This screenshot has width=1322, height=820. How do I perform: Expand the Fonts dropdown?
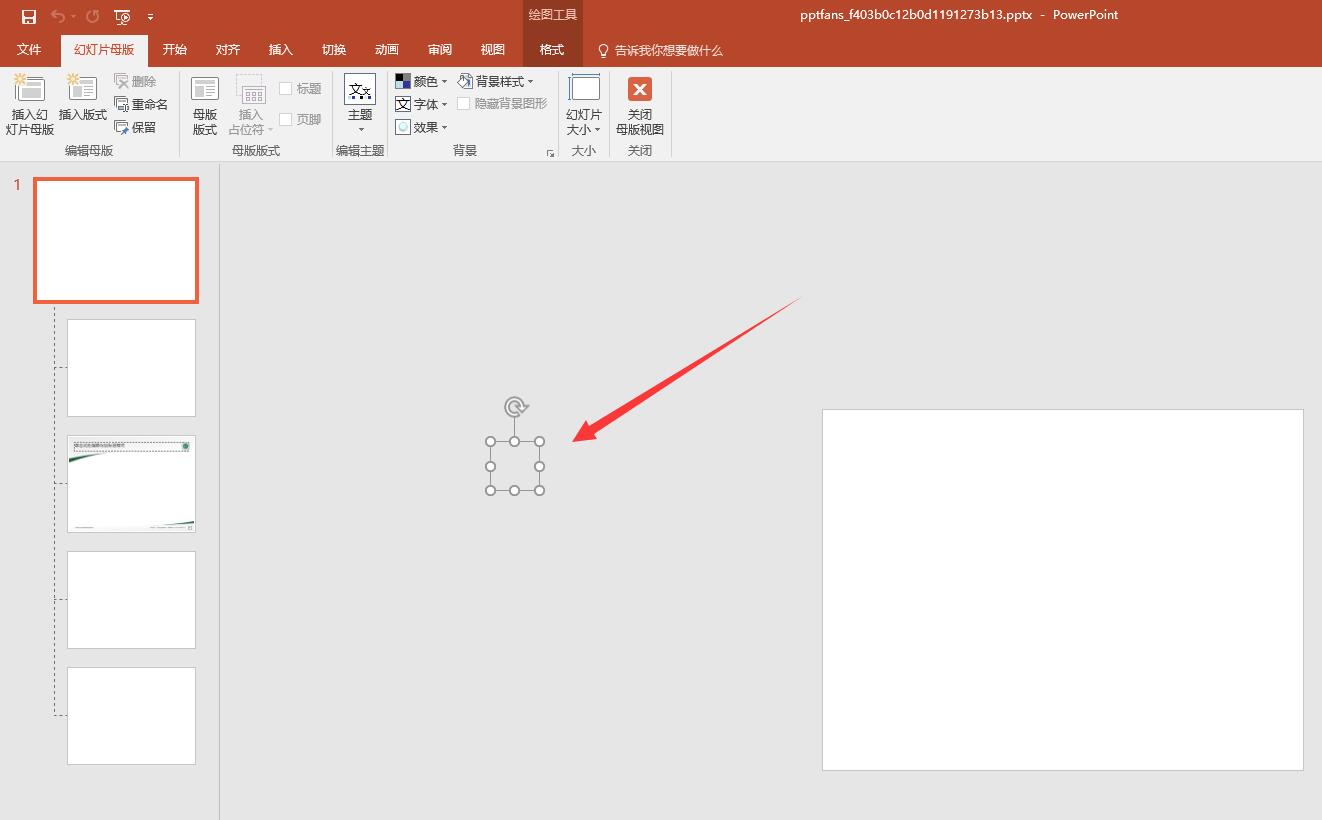pos(421,104)
